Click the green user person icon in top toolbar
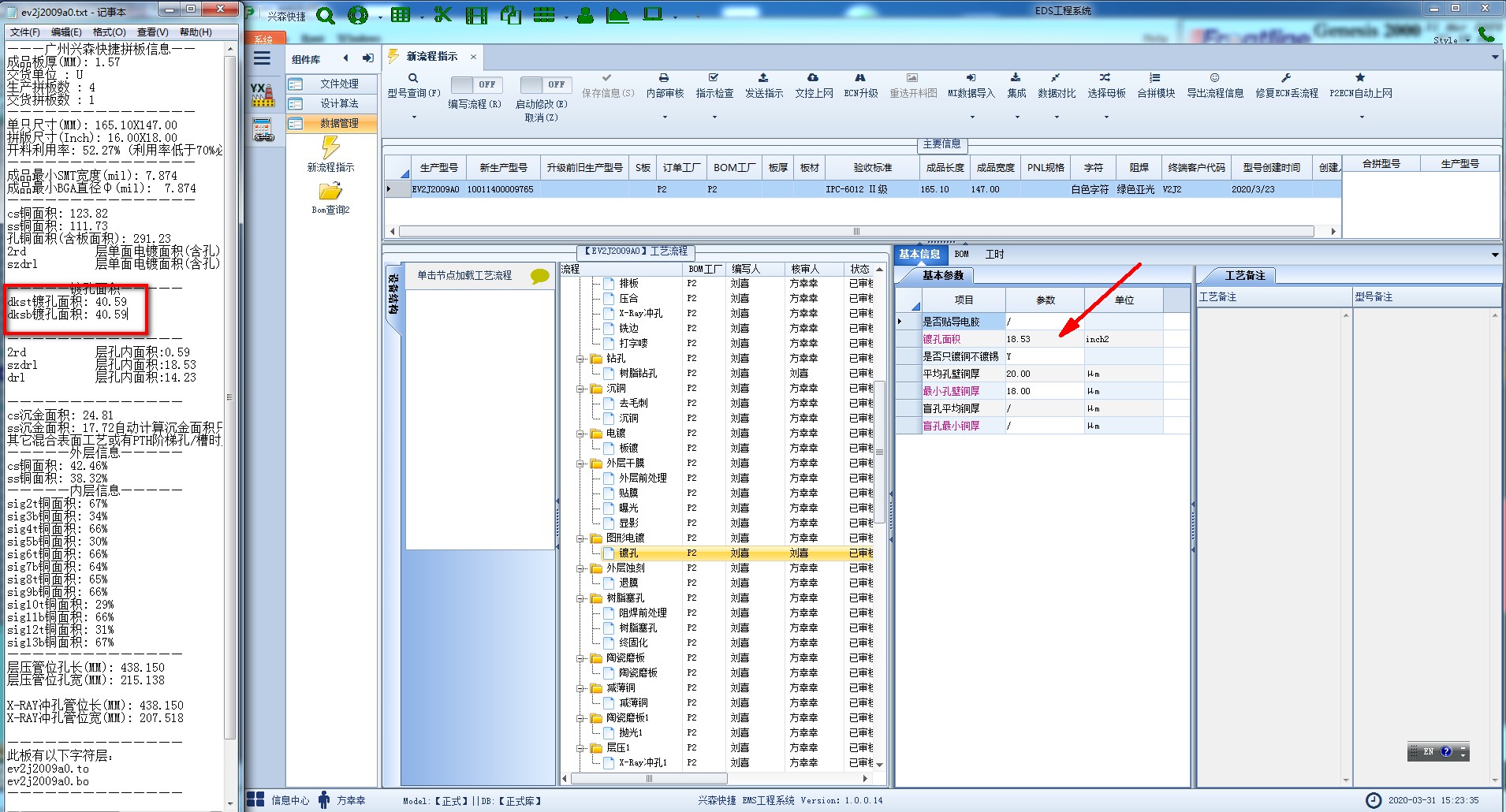1506x812 pixels. (x=585, y=16)
